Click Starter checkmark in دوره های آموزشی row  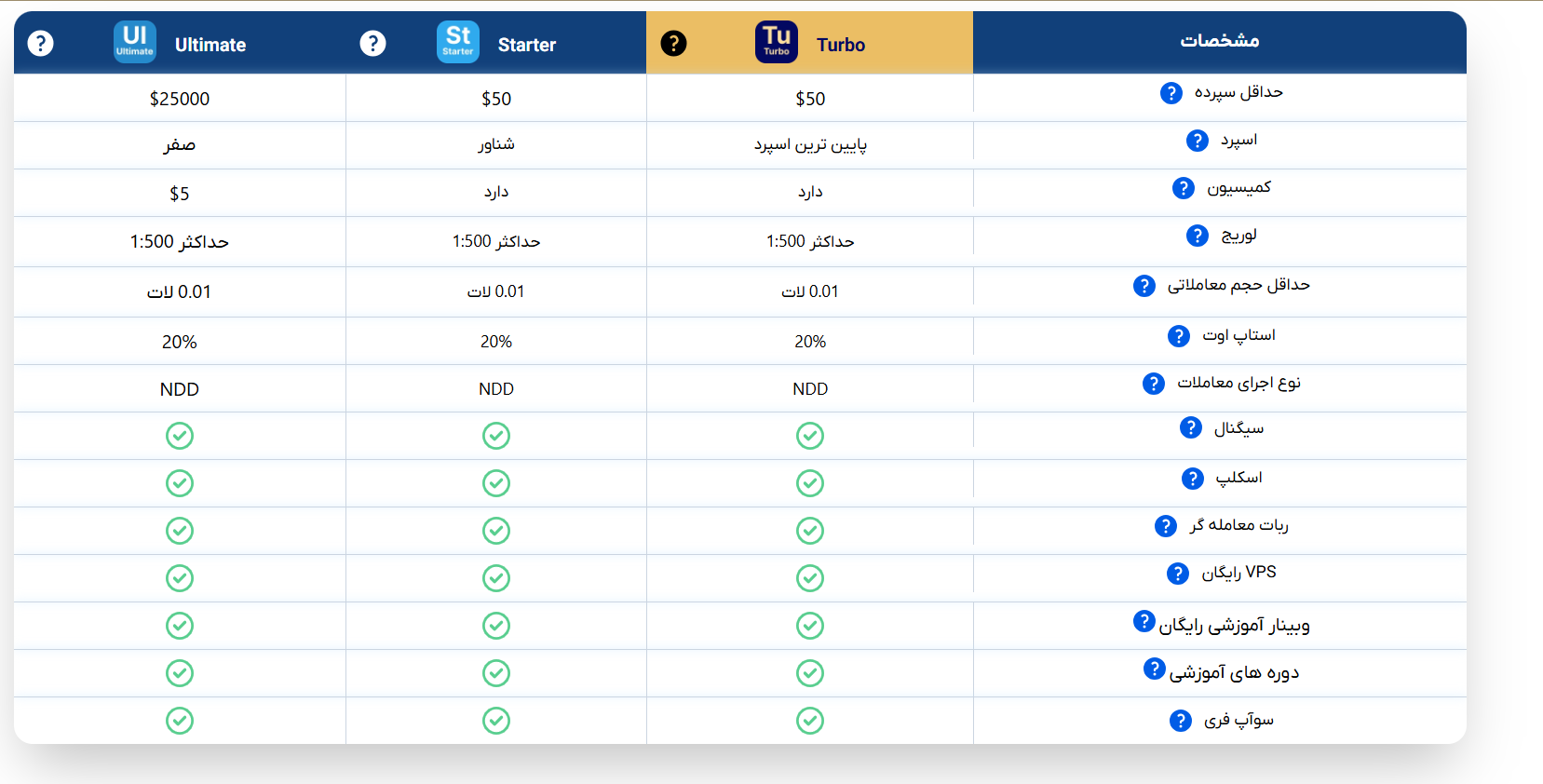(x=496, y=673)
